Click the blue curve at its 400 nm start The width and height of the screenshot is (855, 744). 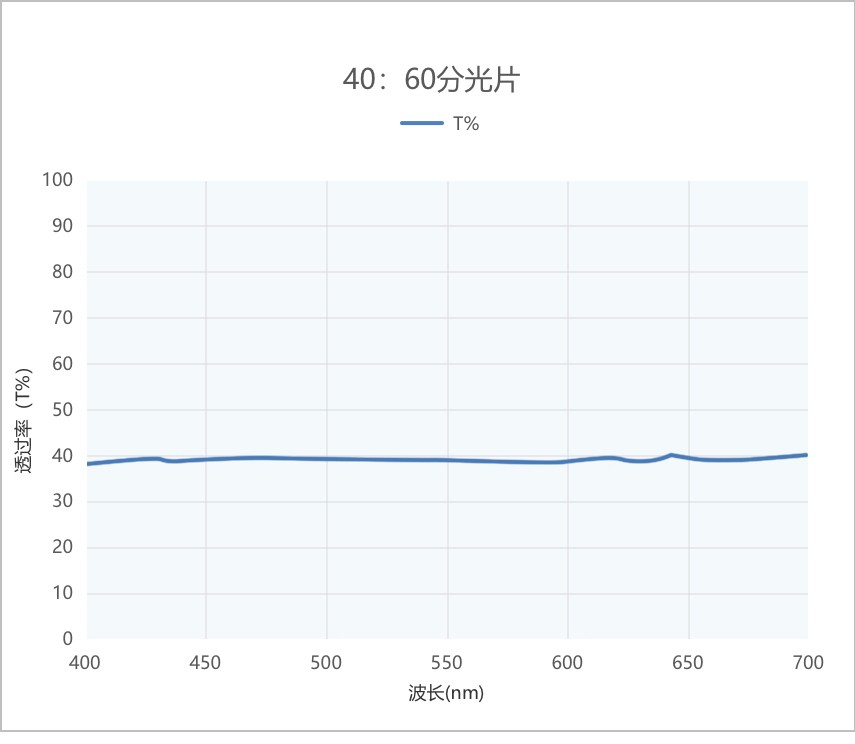pos(90,463)
